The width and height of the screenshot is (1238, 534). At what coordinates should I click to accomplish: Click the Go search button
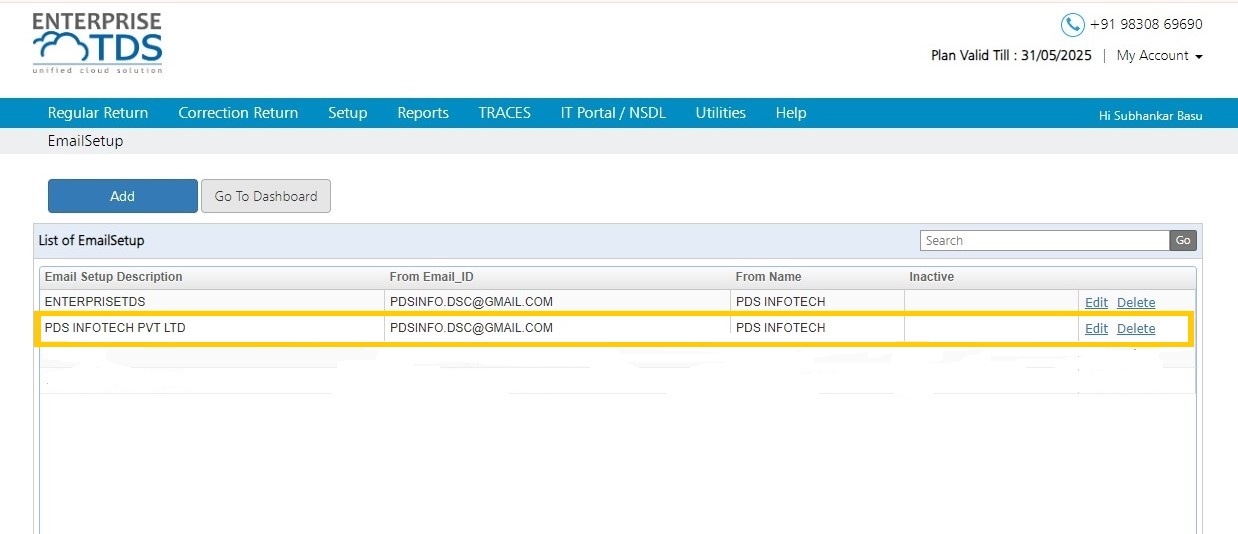(x=1183, y=240)
